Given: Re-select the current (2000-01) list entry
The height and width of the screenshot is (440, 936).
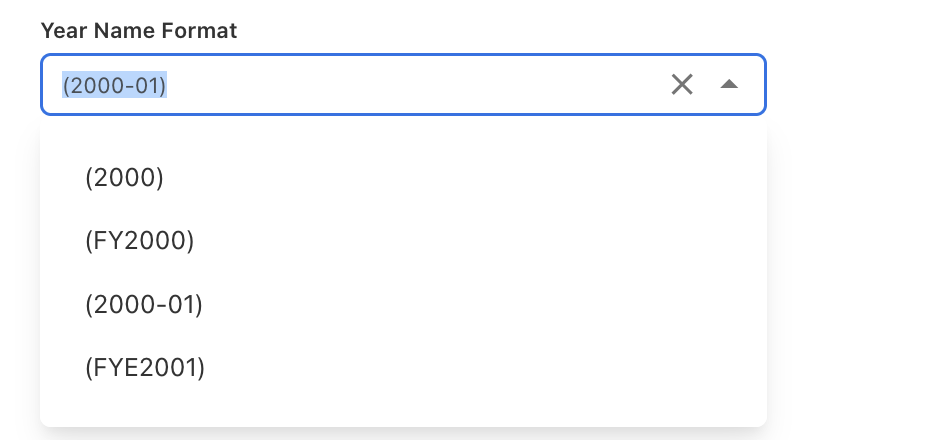Looking at the screenshot, I should pyautogui.click(x=144, y=305).
